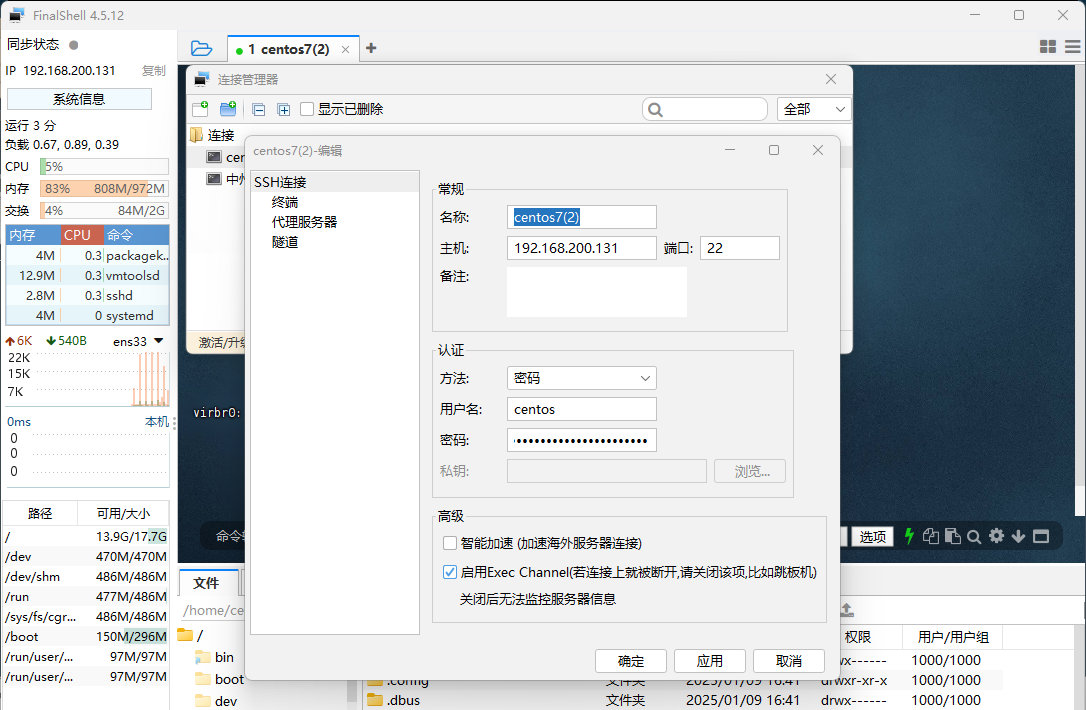Screen dimensions: 1086x710
Task: Click the search magnifier icon in terminal toolbar
Action: pos(974,537)
